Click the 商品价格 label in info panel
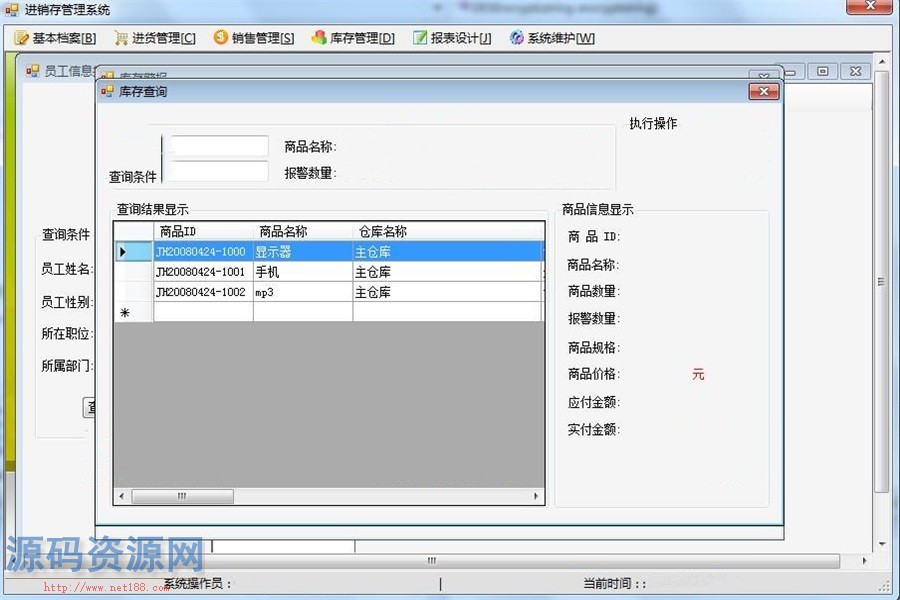This screenshot has height=600, width=900. click(x=594, y=374)
